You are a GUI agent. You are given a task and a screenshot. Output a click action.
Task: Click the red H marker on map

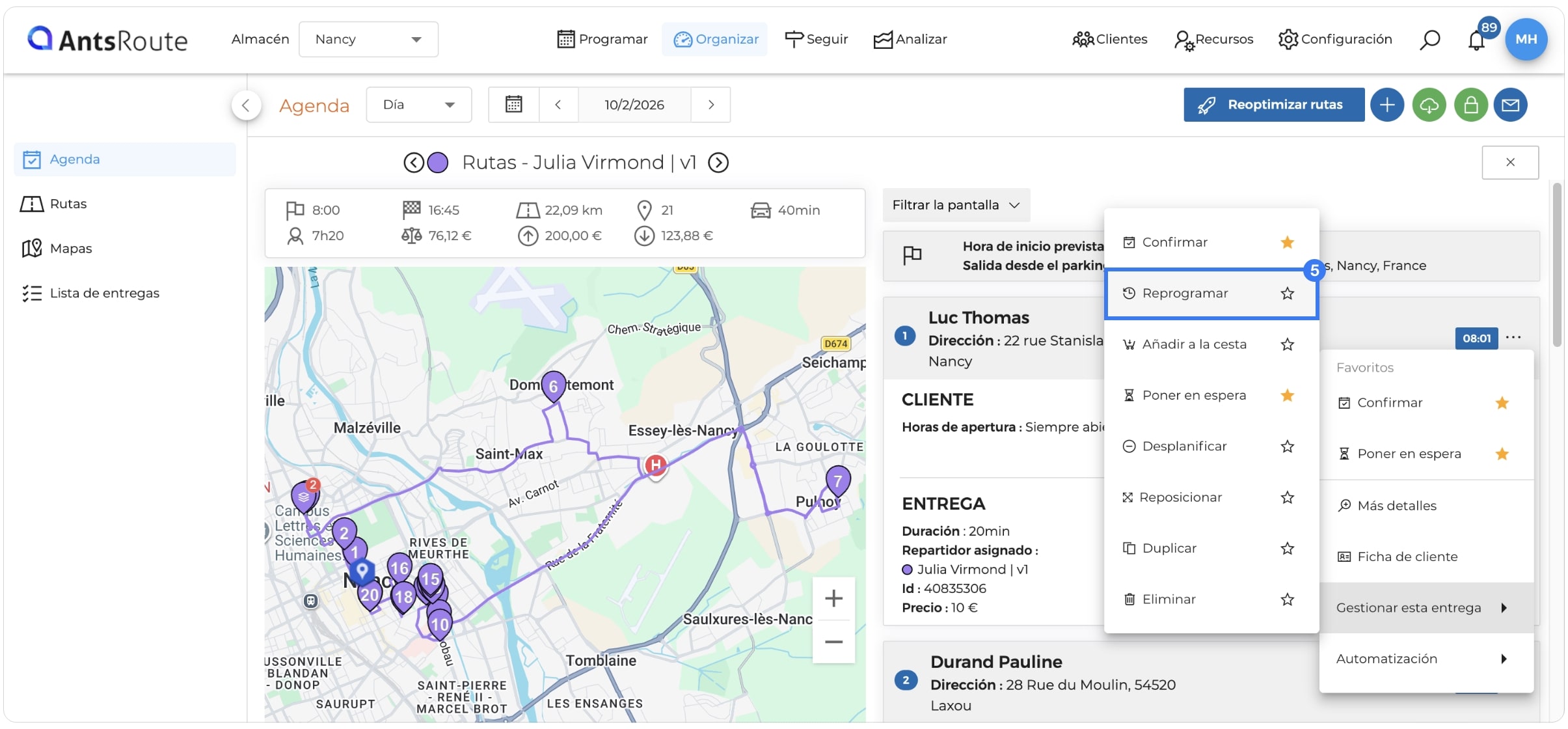(x=656, y=465)
